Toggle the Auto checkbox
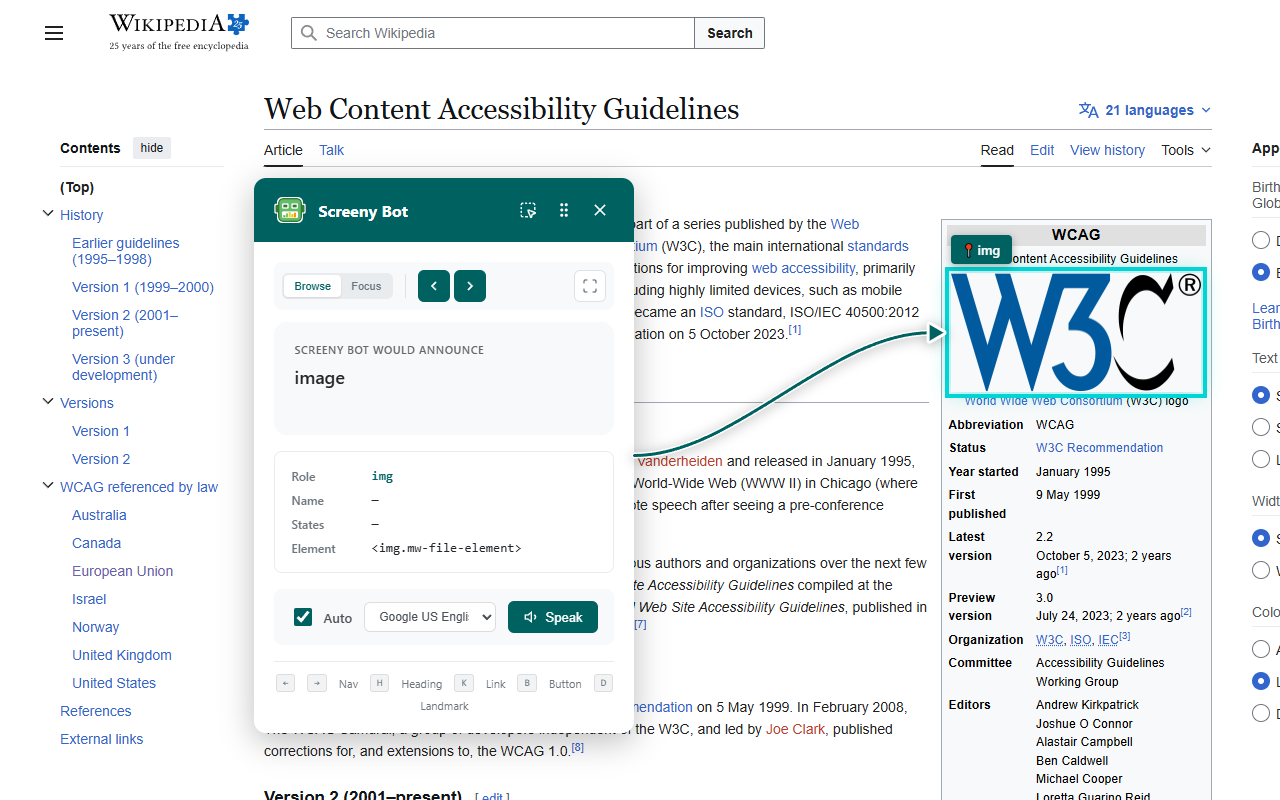 click(x=303, y=617)
